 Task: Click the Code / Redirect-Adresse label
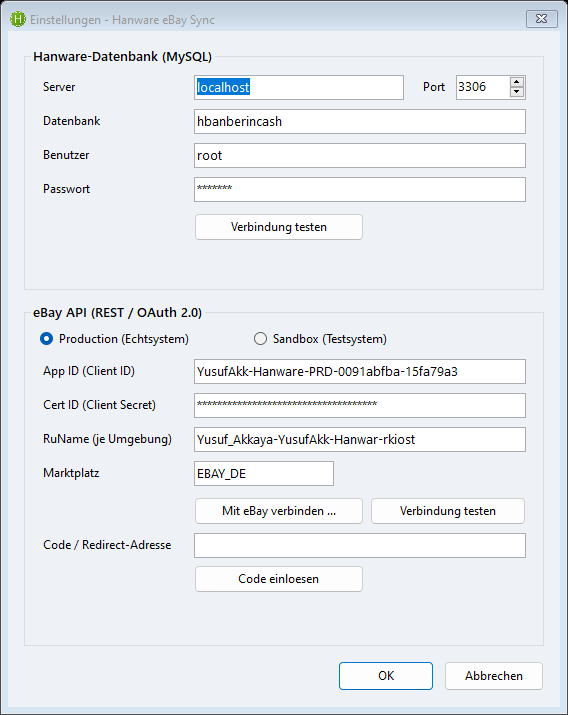(107, 545)
